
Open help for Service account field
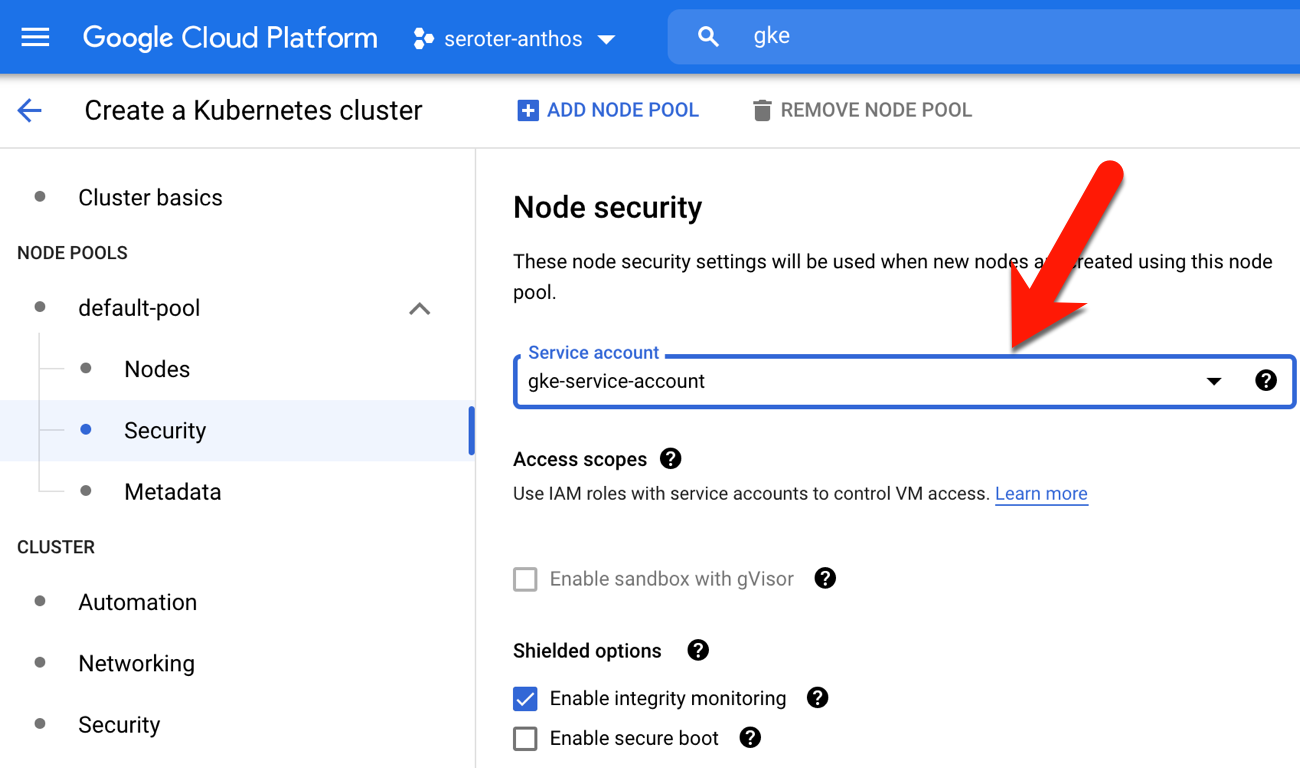[1265, 381]
